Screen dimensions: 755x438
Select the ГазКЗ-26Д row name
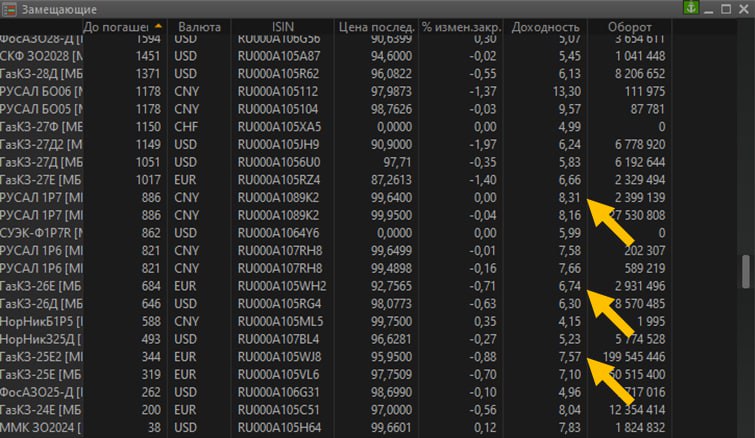tap(41, 304)
